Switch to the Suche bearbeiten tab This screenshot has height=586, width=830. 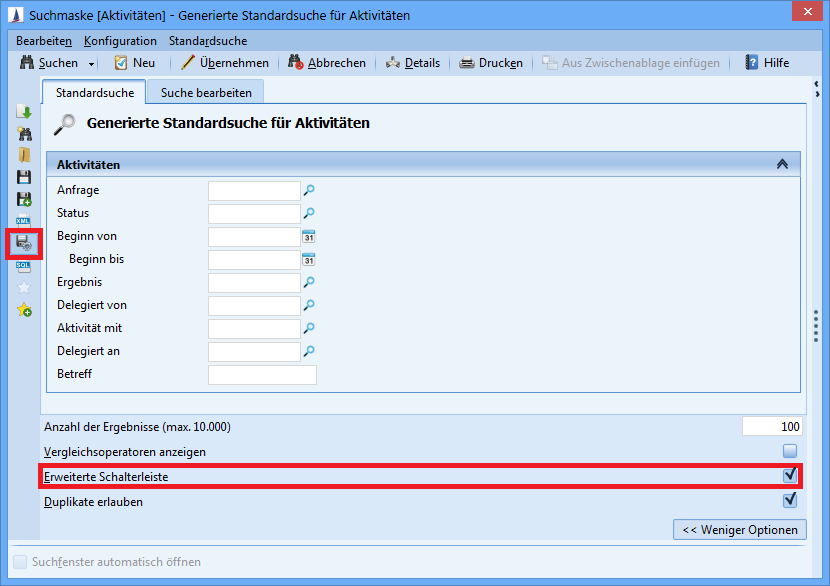205,92
